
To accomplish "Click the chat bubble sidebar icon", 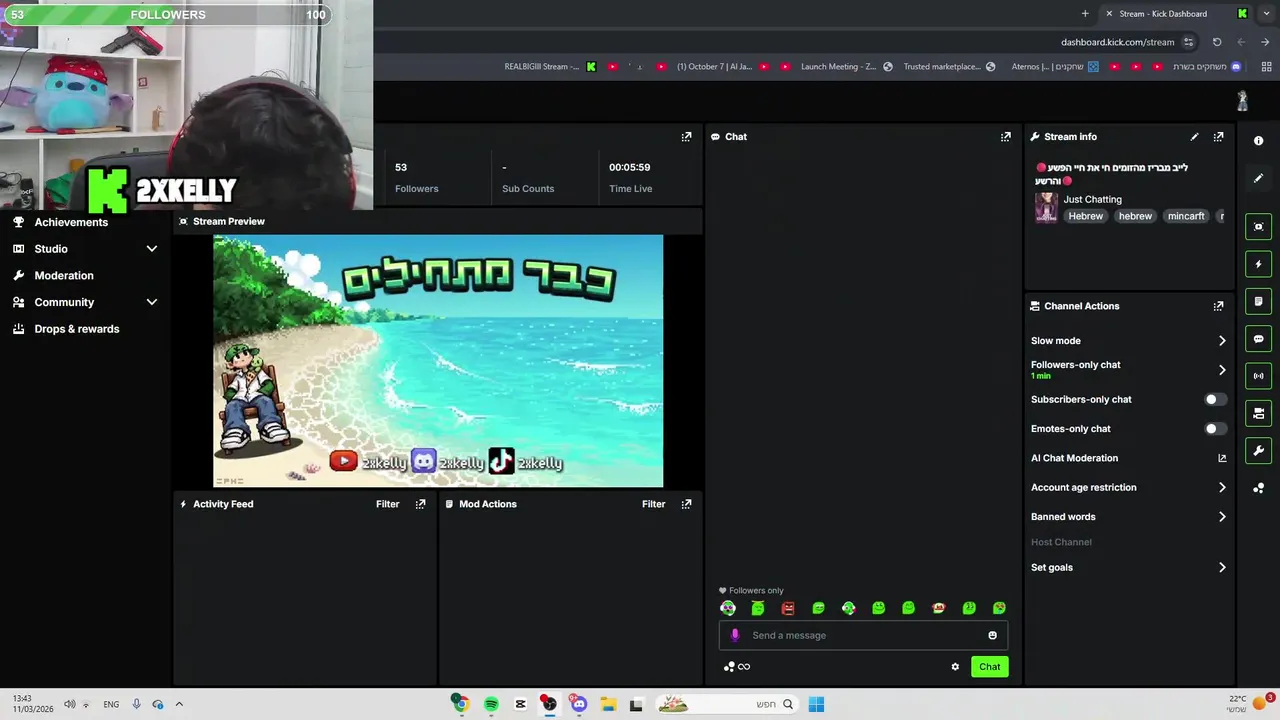I will 1258,339.
